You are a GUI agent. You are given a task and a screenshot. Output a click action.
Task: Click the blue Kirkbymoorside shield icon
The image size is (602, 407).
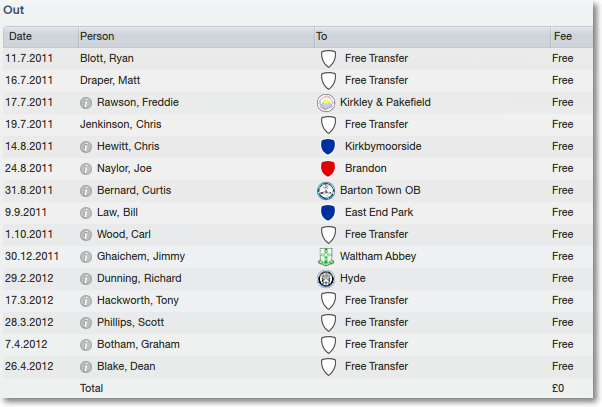[328, 147]
